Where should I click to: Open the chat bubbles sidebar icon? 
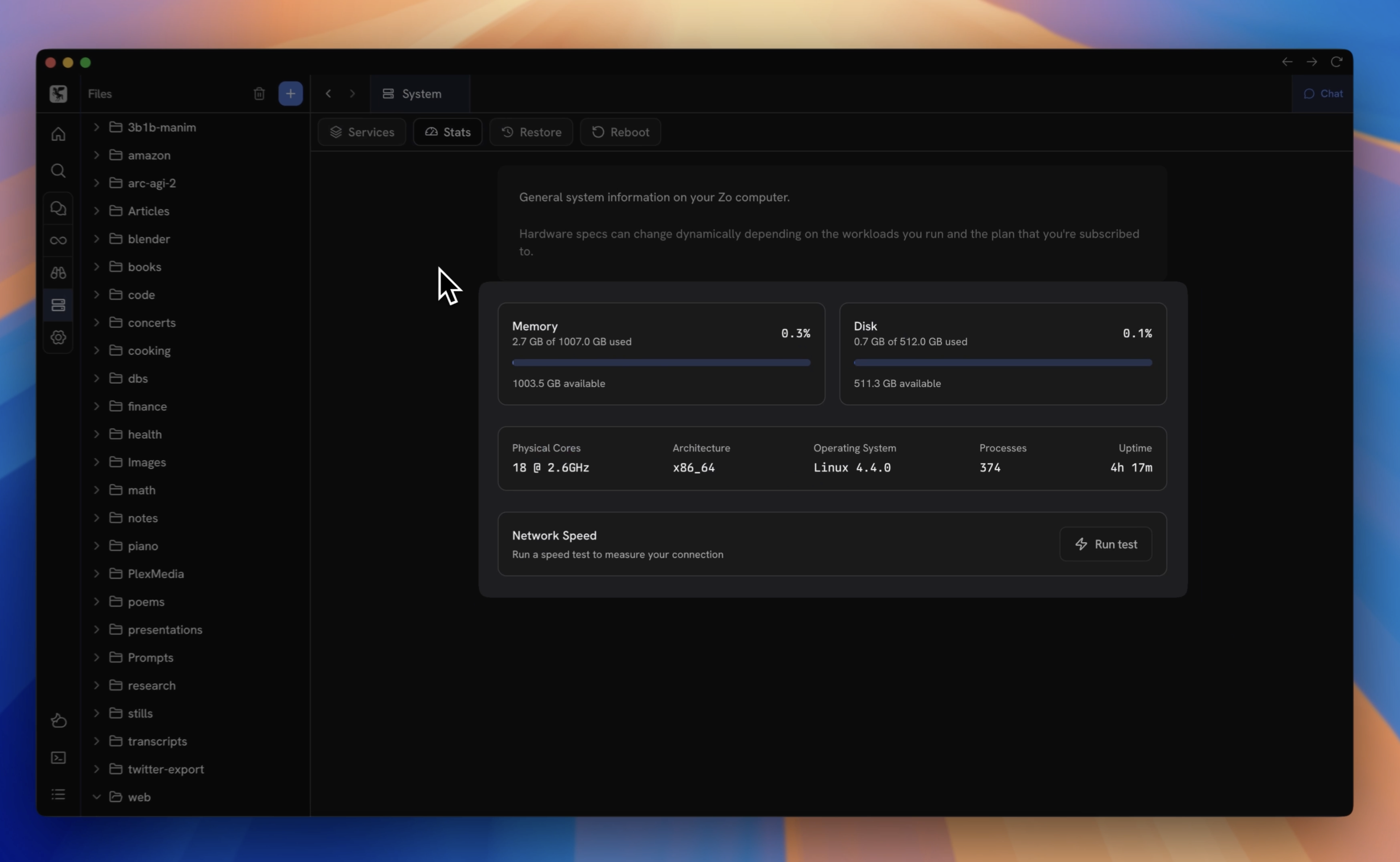click(x=58, y=208)
